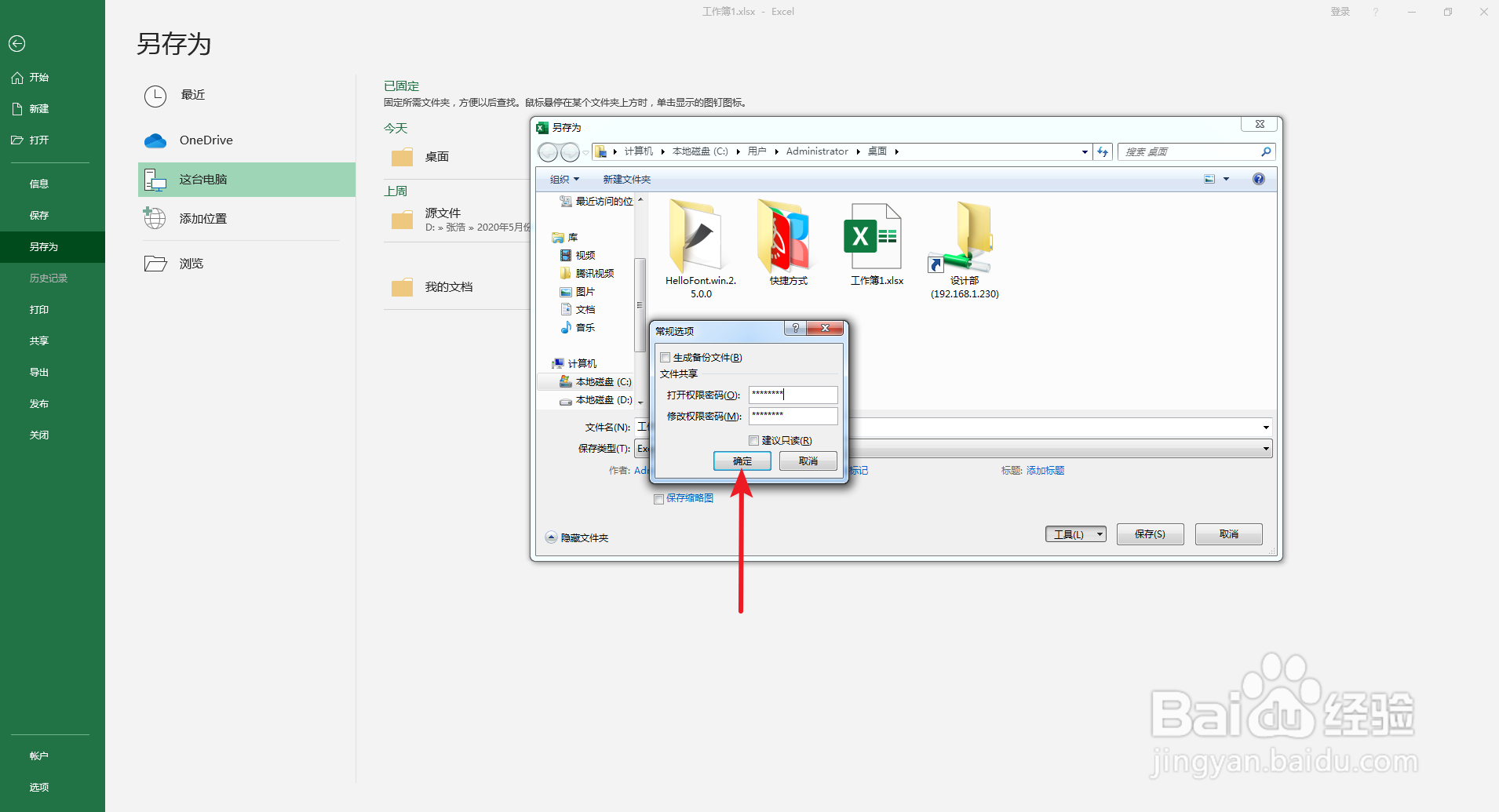Viewport: 1499px width, 812px height.
Task: Click the search magnifier icon
Action: pyautogui.click(x=1265, y=151)
